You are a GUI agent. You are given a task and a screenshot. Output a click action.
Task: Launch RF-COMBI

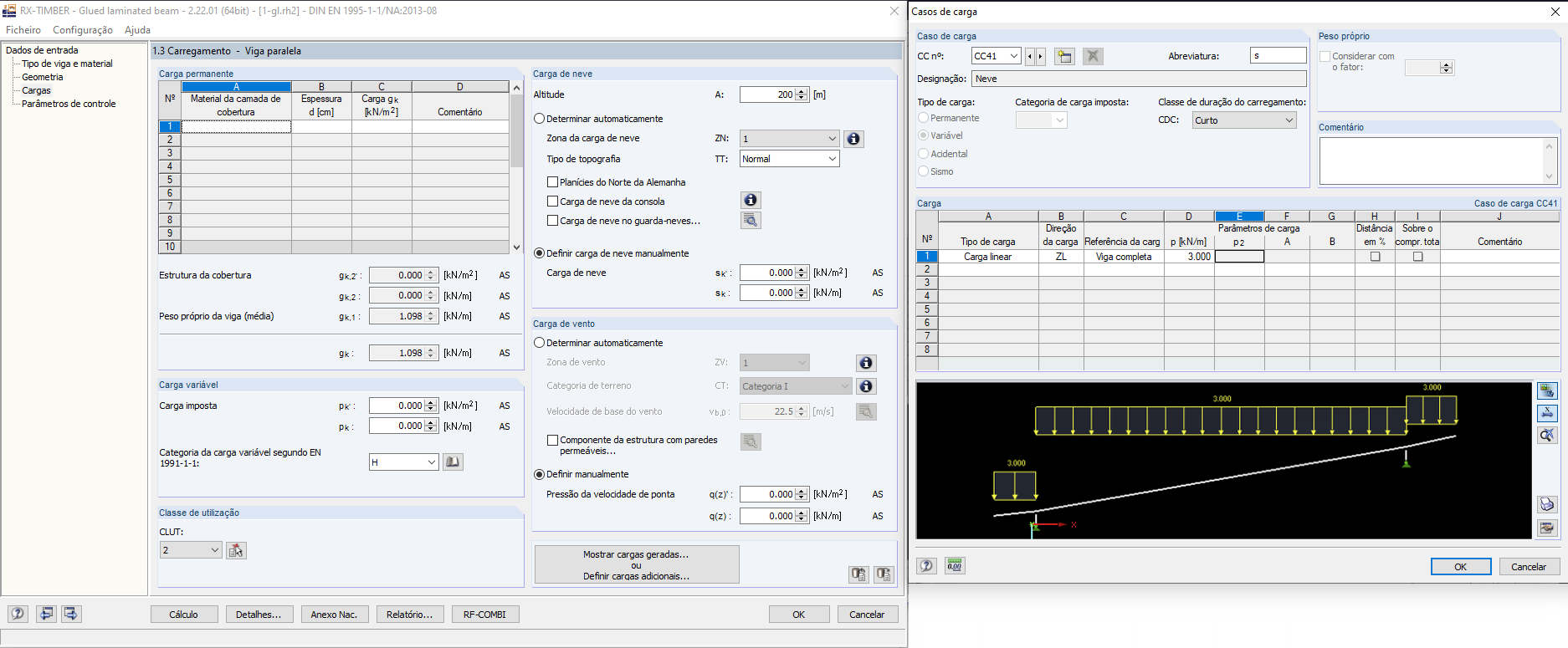(485, 615)
